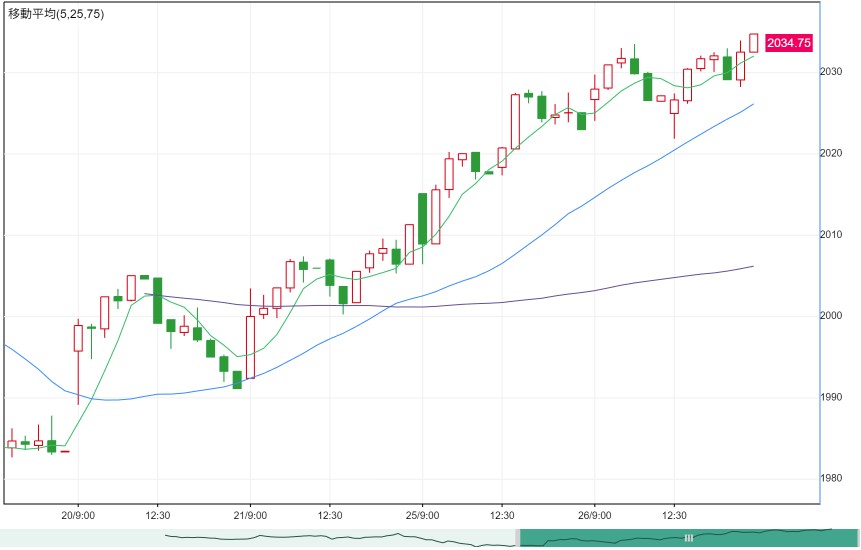The image size is (861, 550).
Task: Click the 2010 price axis label
Action: coord(831,235)
